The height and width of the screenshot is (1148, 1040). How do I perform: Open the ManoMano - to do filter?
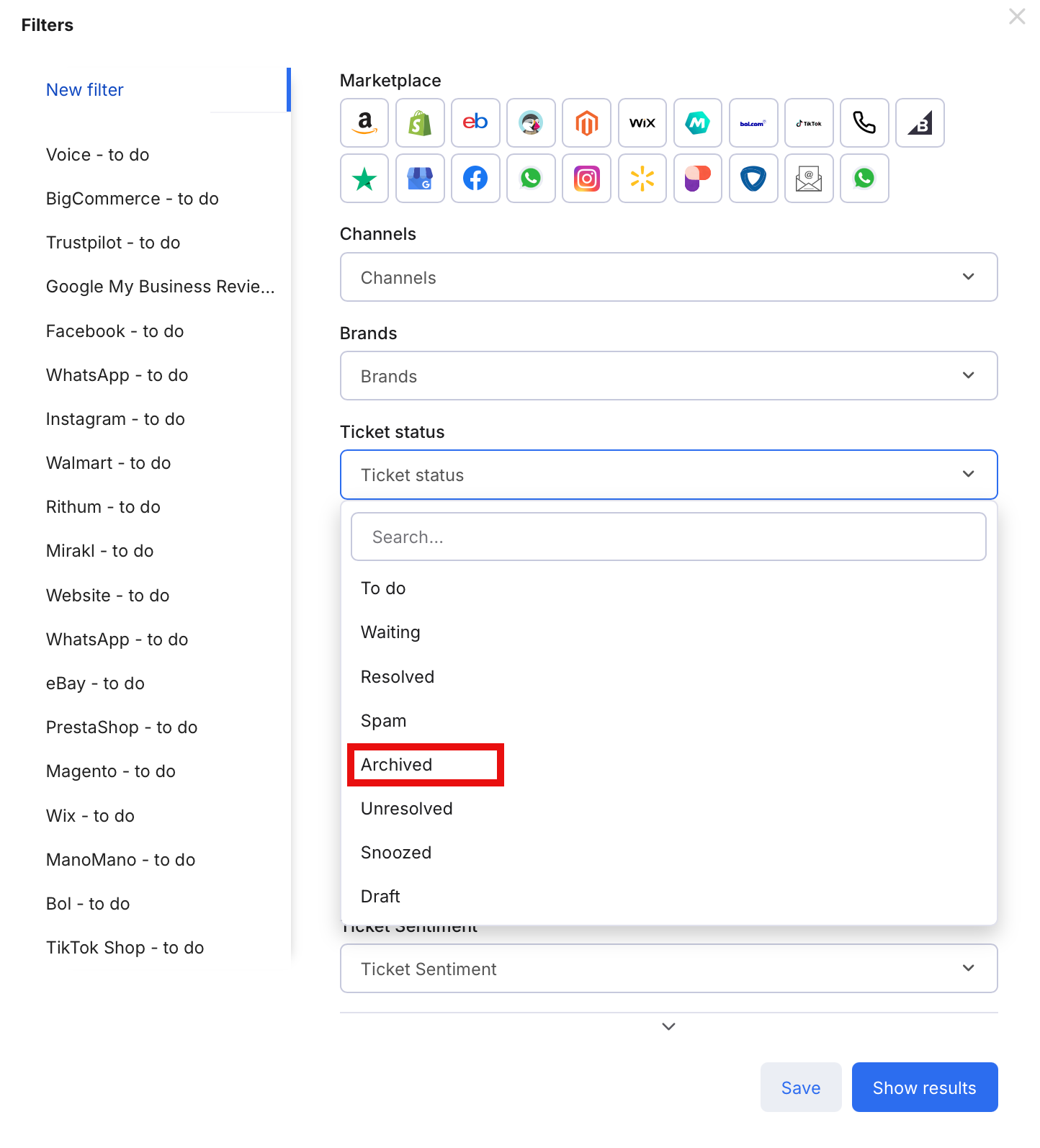tap(121, 860)
